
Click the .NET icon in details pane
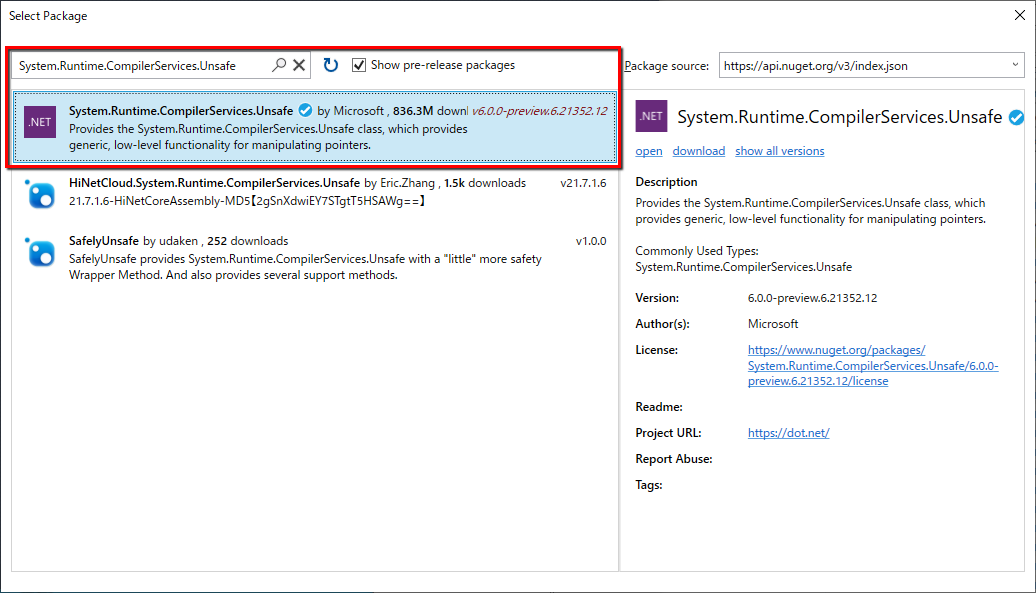point(651,116)
